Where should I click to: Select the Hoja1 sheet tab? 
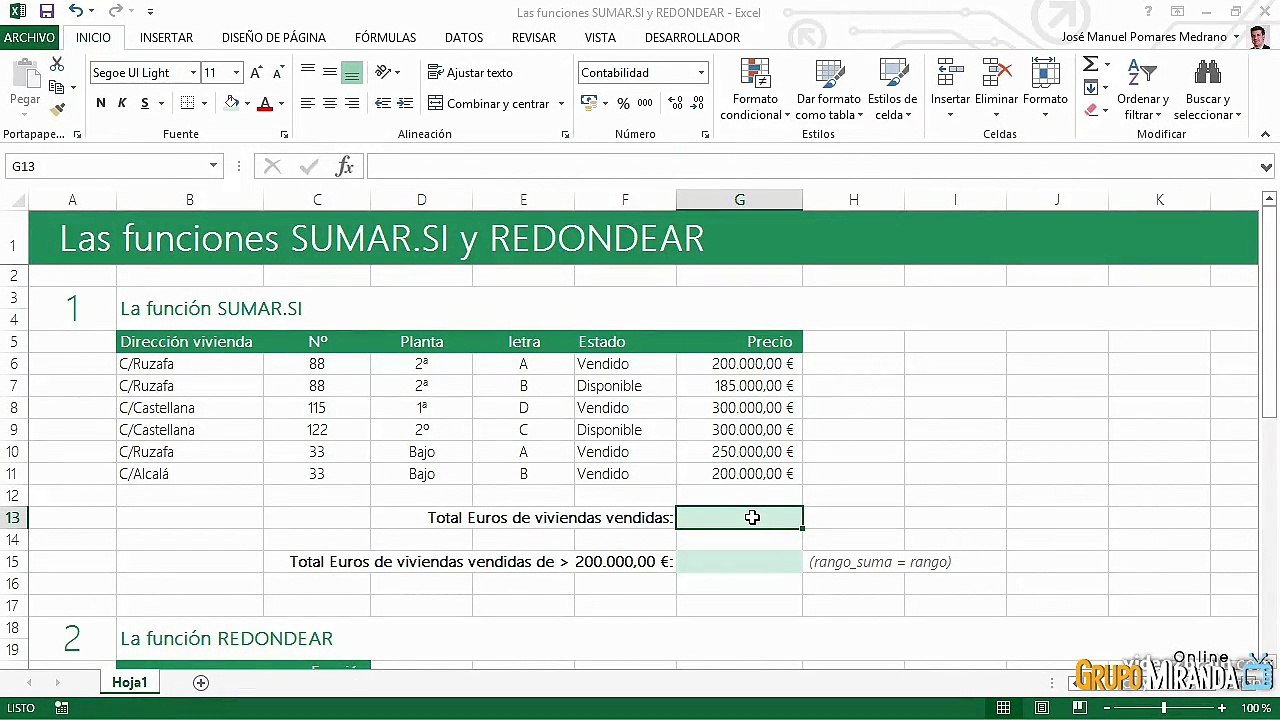tap(130, 682)
